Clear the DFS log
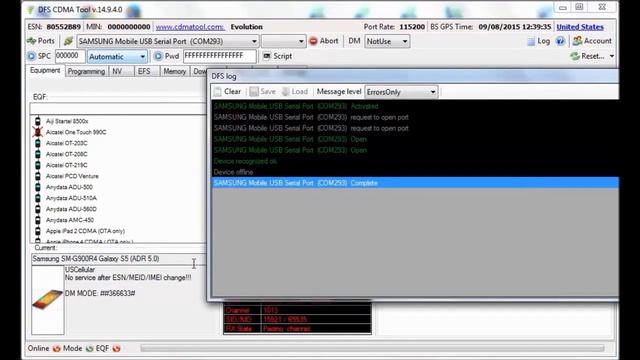 point(228,92)
